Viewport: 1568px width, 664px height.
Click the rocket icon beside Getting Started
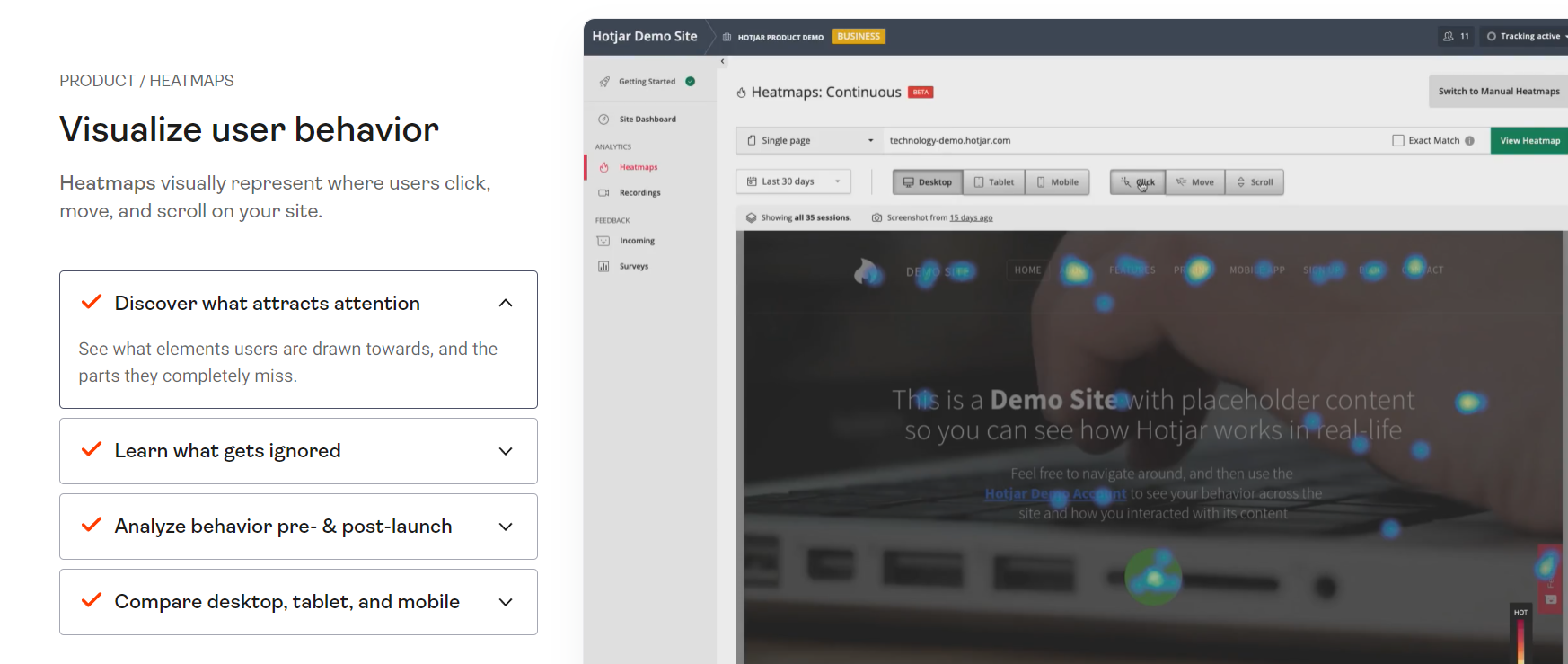604,82
